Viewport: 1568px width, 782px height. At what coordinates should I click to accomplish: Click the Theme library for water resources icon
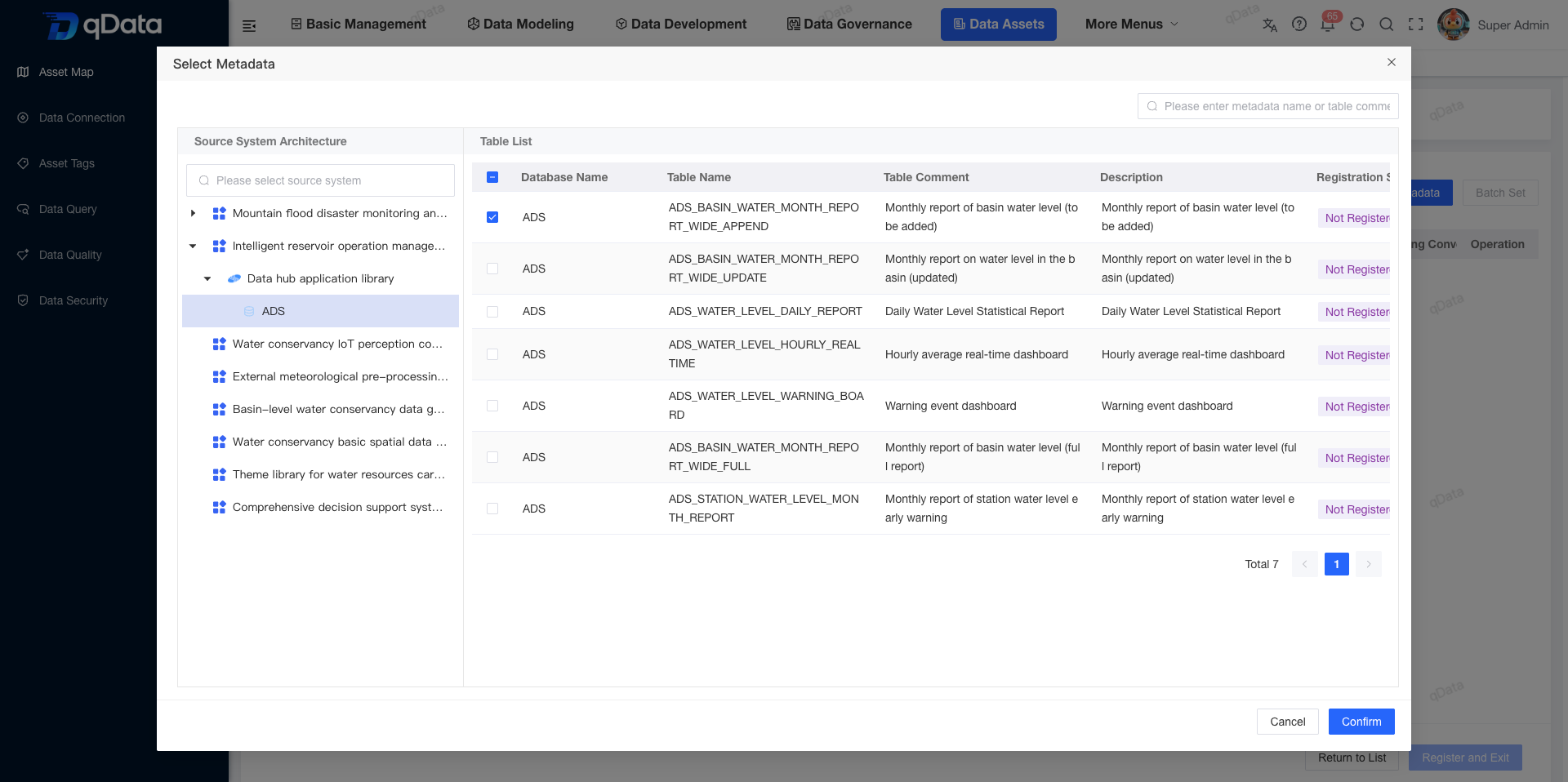click(x=219, y=474)
